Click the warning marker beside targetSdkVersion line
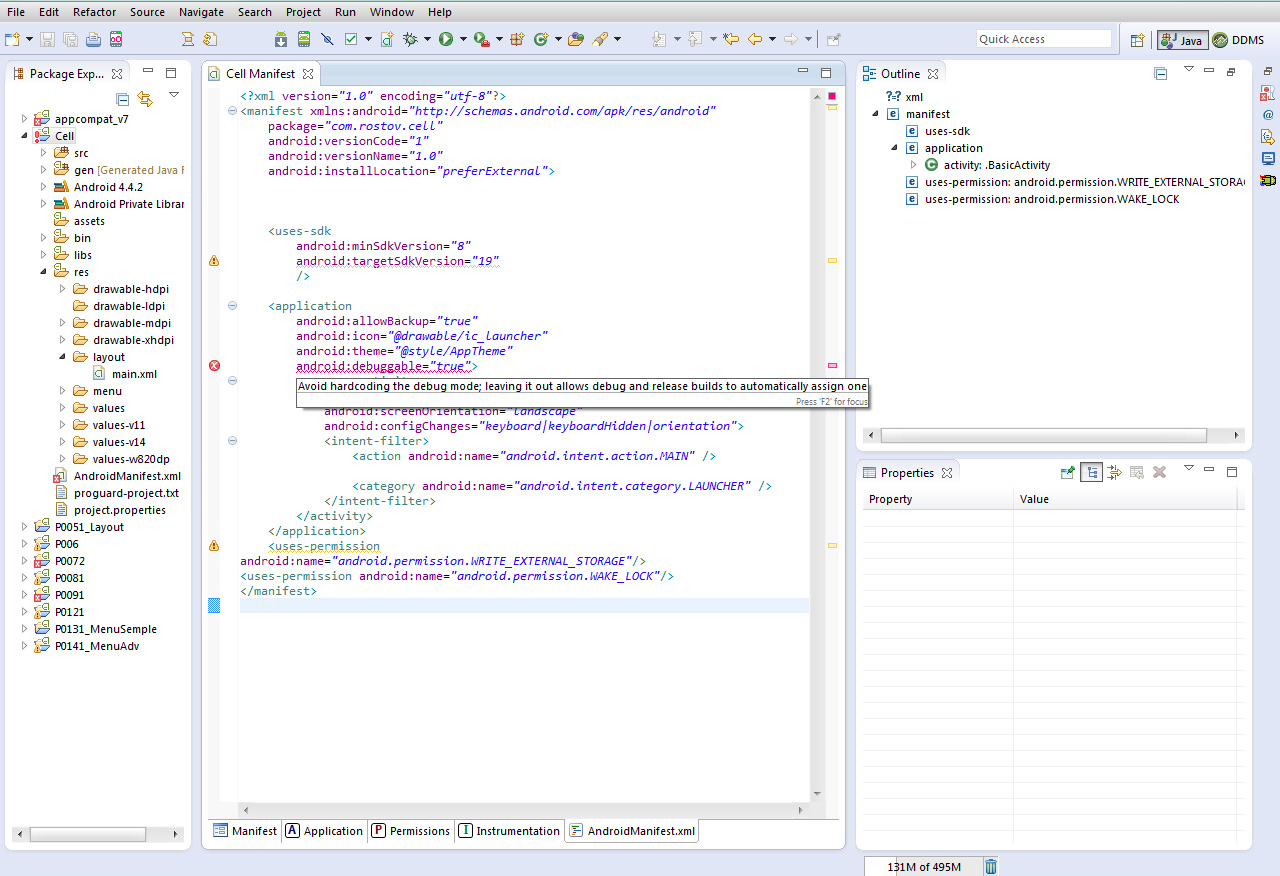 [214, 261]
